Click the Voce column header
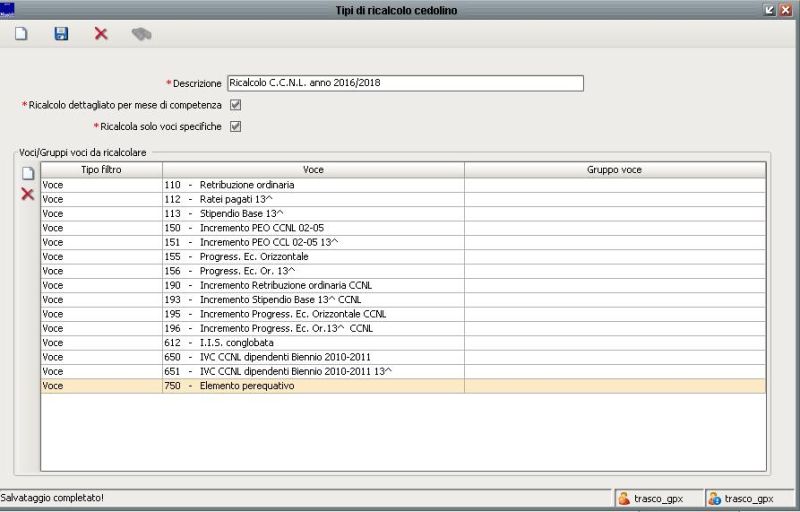This screenshot has height=512, width=800. point(313,170)
